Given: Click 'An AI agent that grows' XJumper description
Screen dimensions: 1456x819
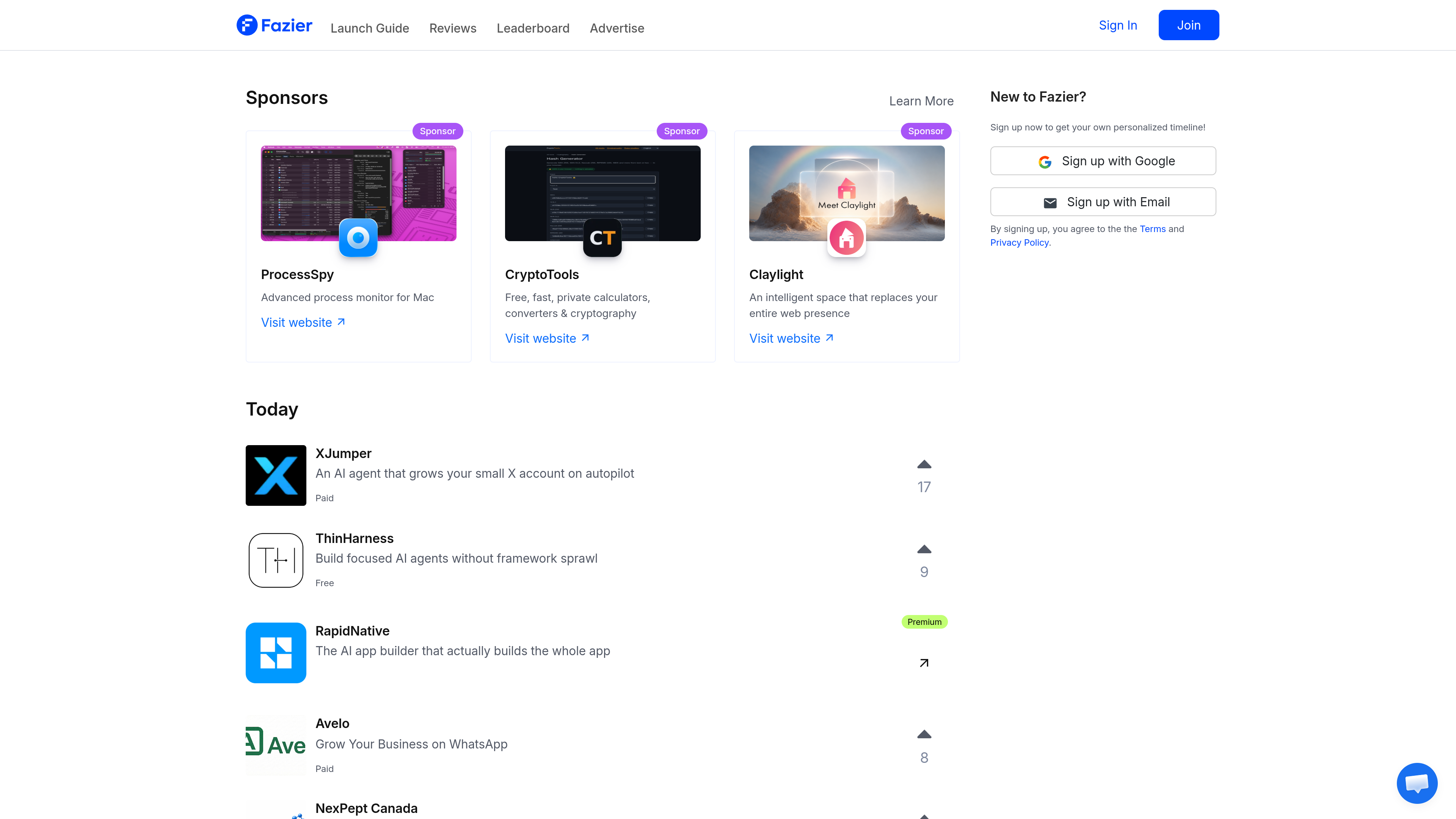Looking at the screenshot, I should 475,474.
